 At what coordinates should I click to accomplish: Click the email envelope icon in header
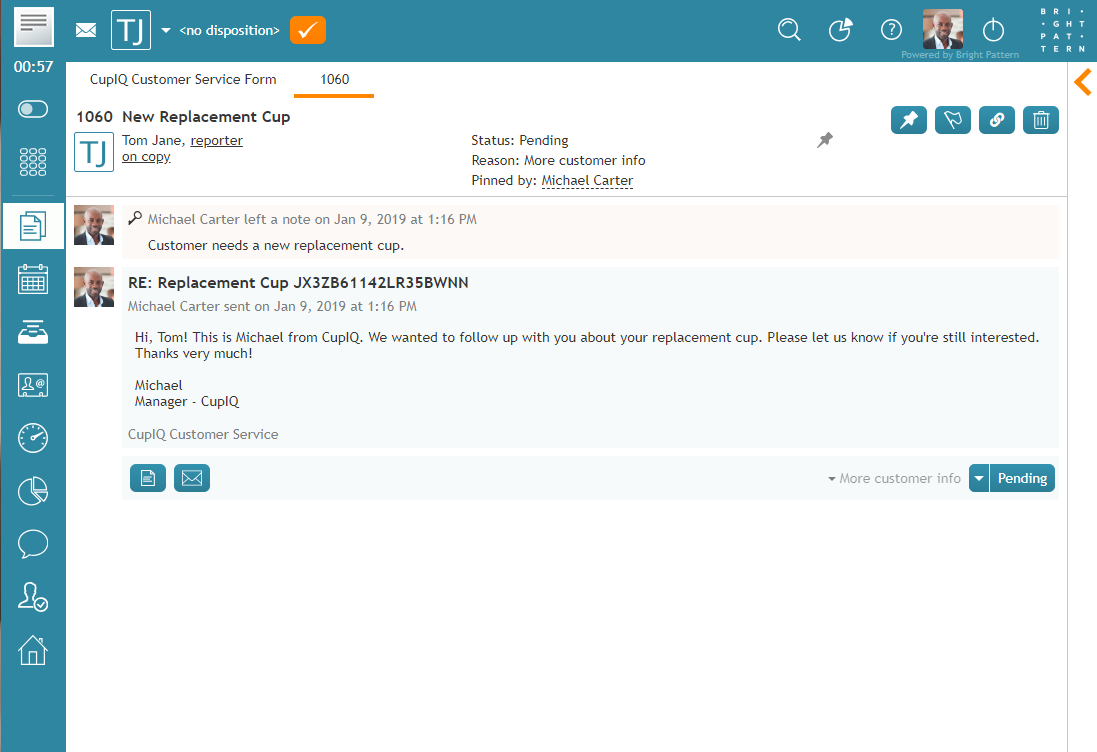[x=86, y=30]
